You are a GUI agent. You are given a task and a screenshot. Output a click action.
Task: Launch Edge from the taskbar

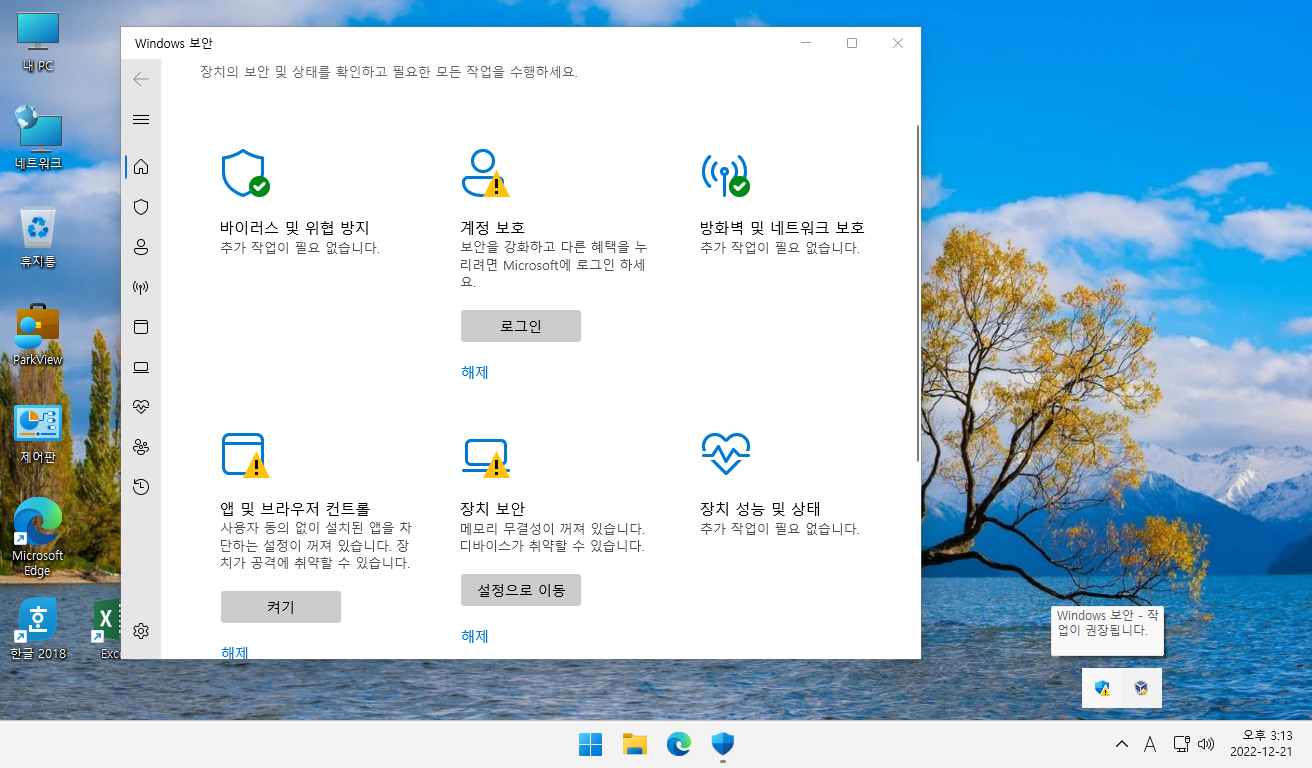(679, 744)
